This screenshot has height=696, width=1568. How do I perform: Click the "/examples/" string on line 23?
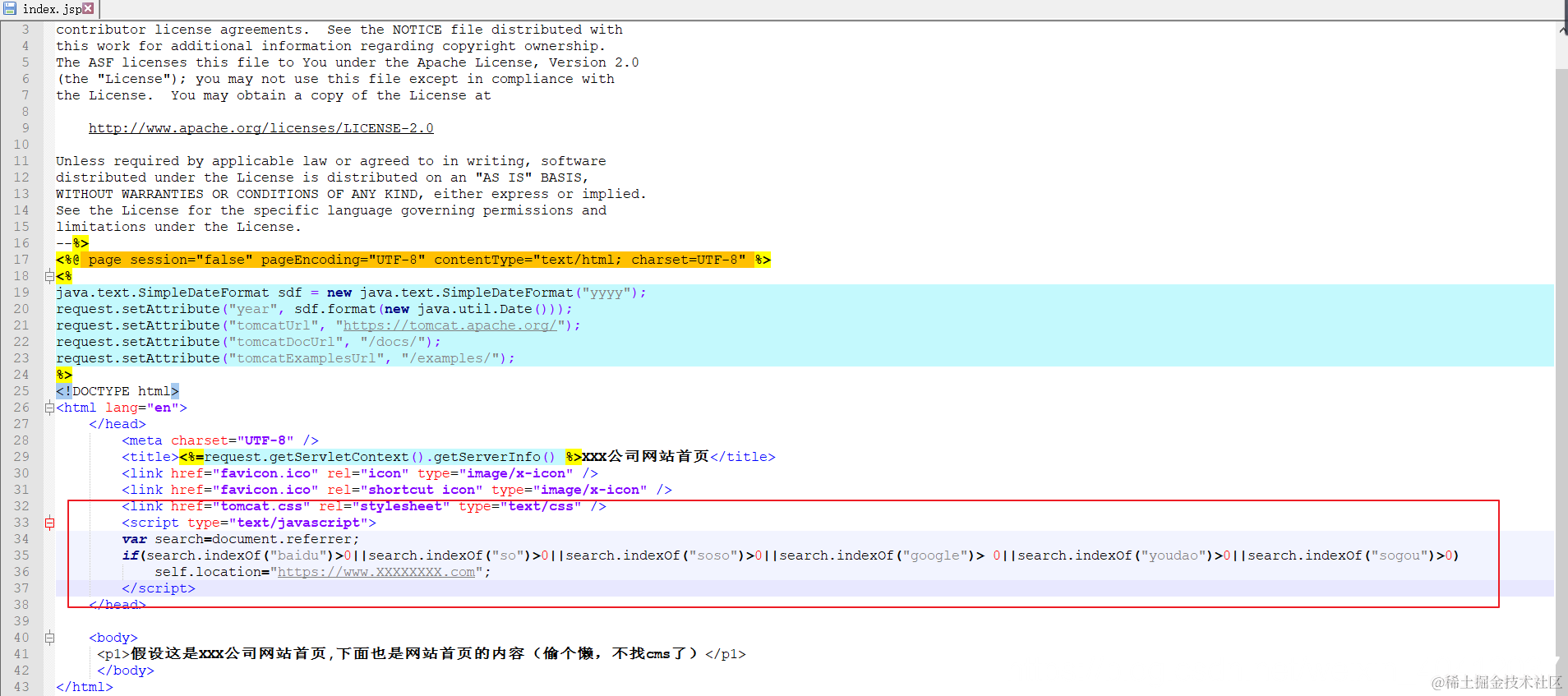(450, 358)
